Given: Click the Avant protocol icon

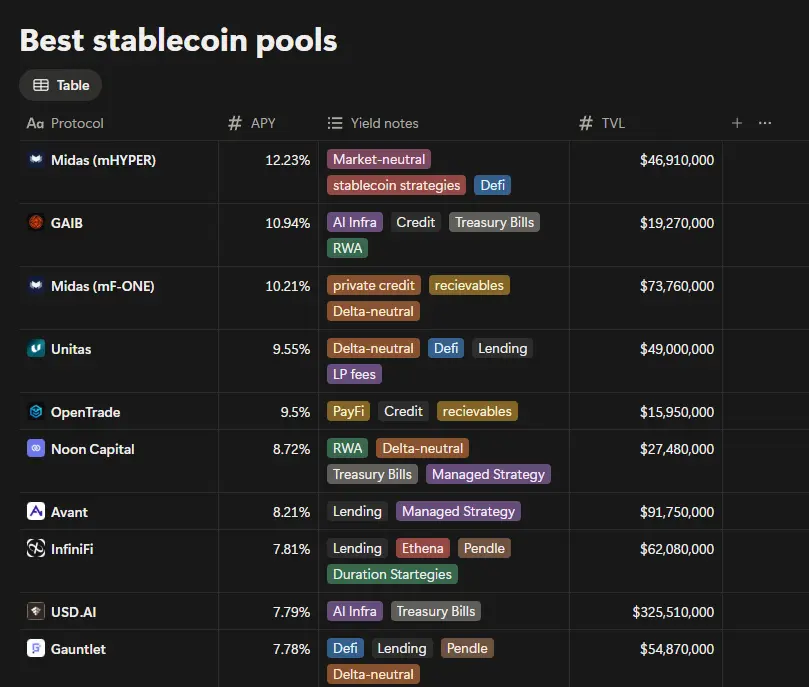Looking at the screenshot, I should [x=36, y=511].
